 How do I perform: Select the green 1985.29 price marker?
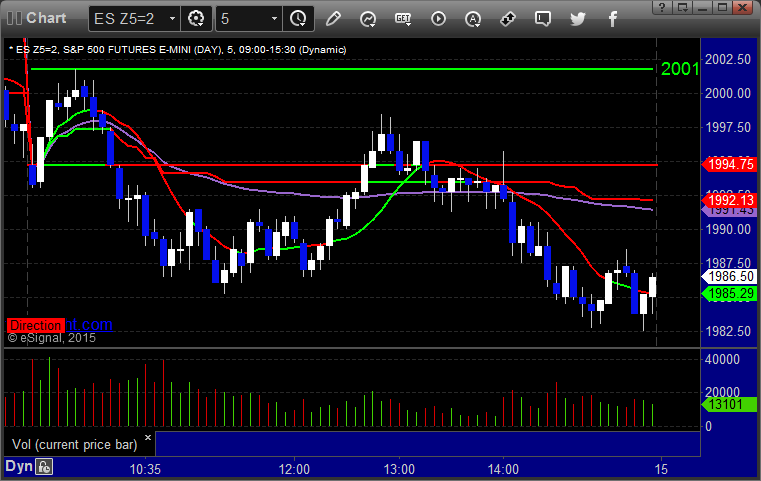coord(729,293)
